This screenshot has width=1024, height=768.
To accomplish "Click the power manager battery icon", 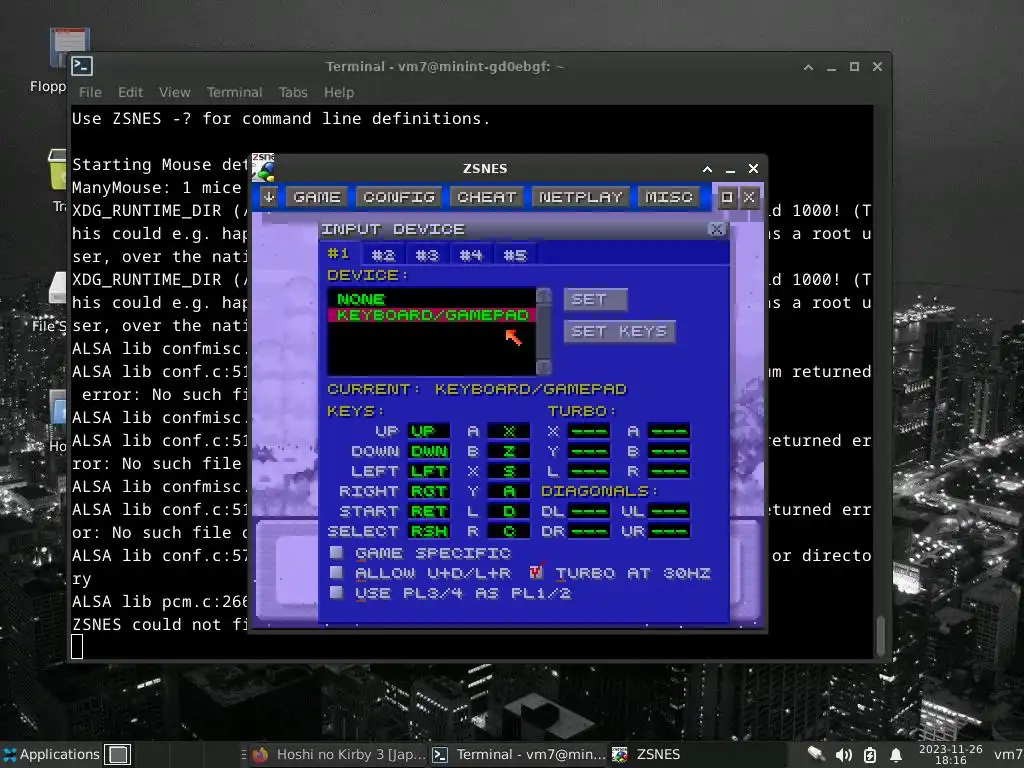I will point(870,755).
